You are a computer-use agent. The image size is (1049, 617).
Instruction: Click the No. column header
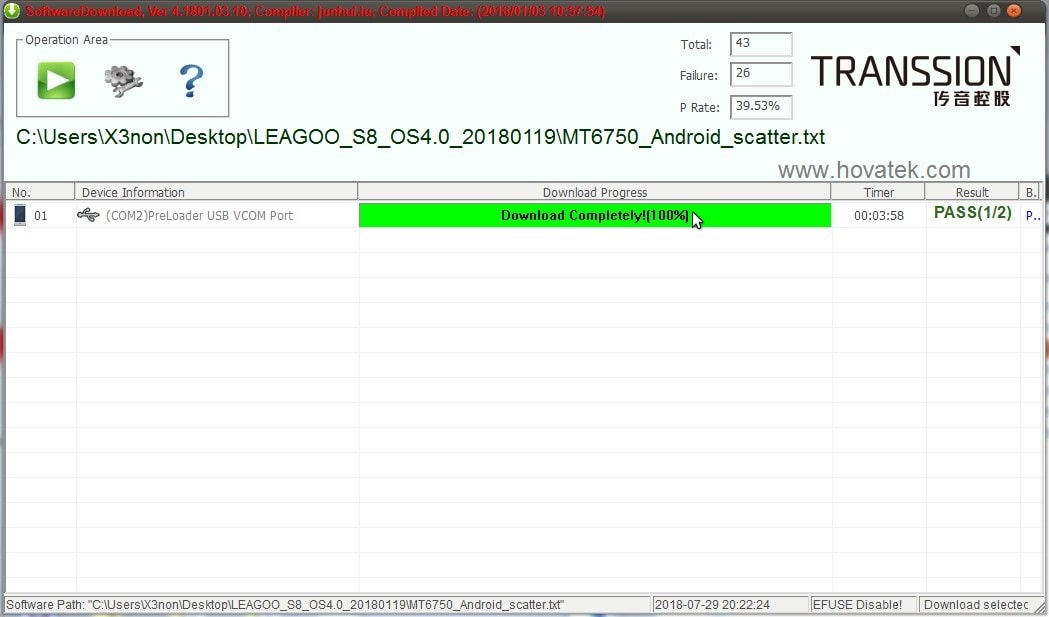(40, 192)
